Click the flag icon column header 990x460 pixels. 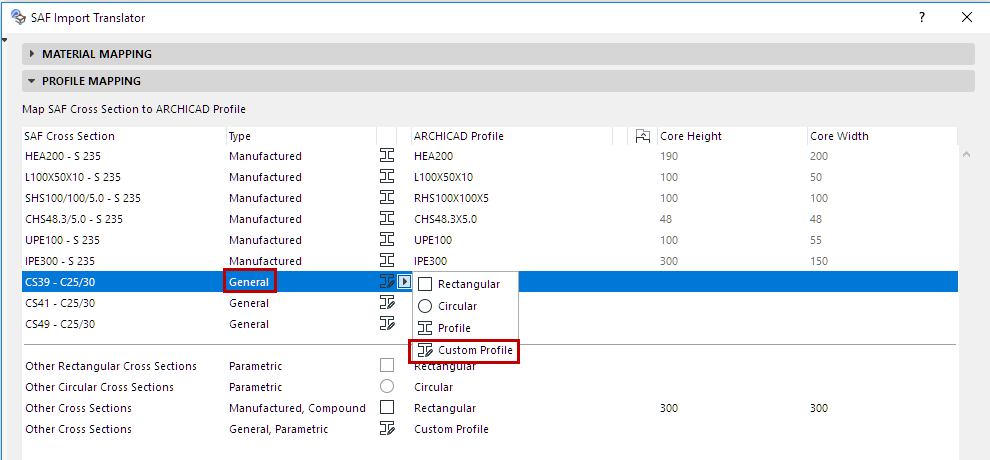pos(643,136)
